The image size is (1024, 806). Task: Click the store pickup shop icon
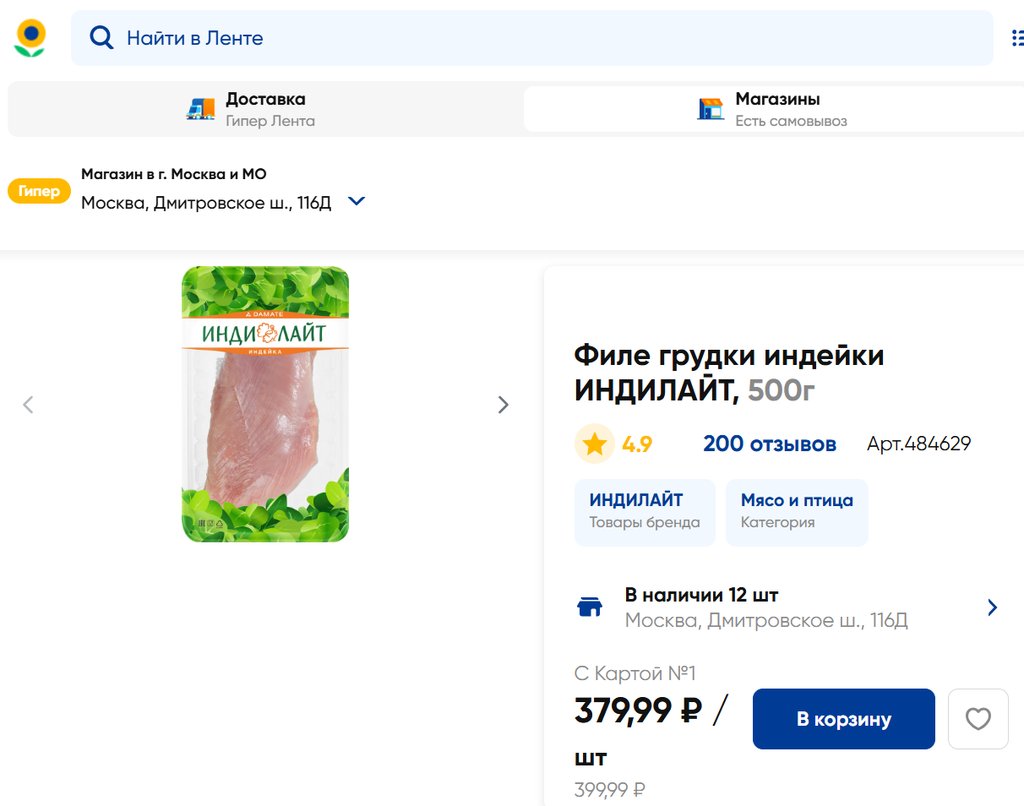(710, 109)
